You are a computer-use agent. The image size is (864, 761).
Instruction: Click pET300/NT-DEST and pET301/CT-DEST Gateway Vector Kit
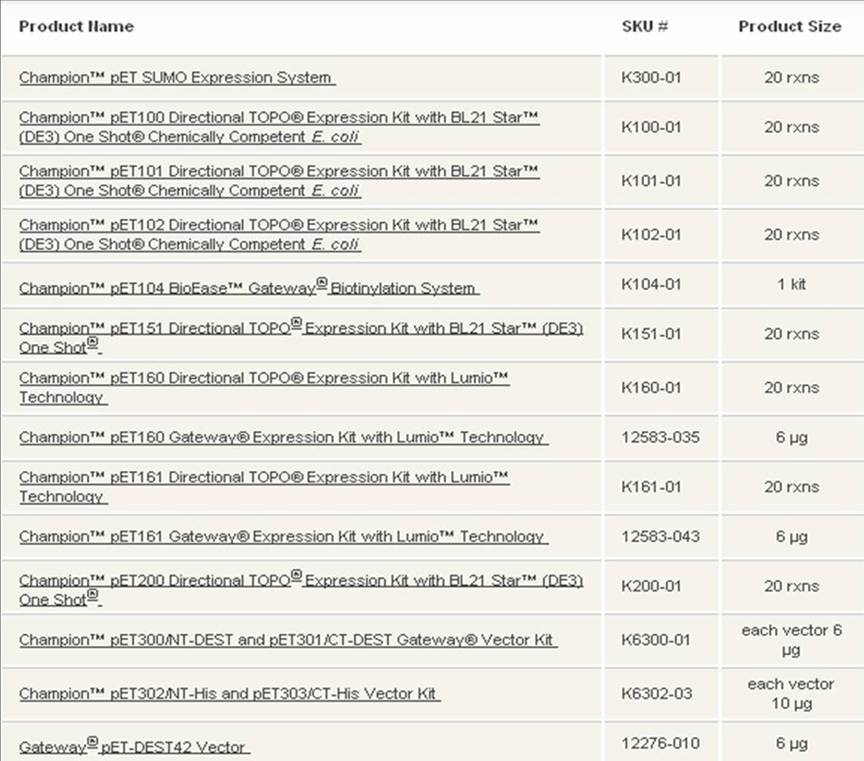(x=287, y=640)
